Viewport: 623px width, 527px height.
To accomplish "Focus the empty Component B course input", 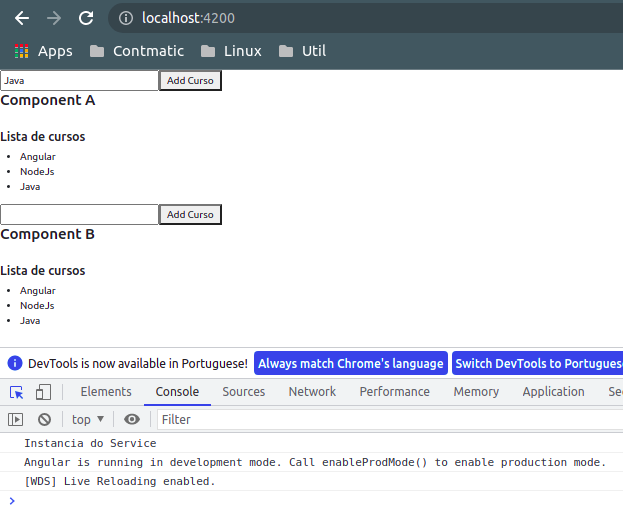I will point(79,215).
